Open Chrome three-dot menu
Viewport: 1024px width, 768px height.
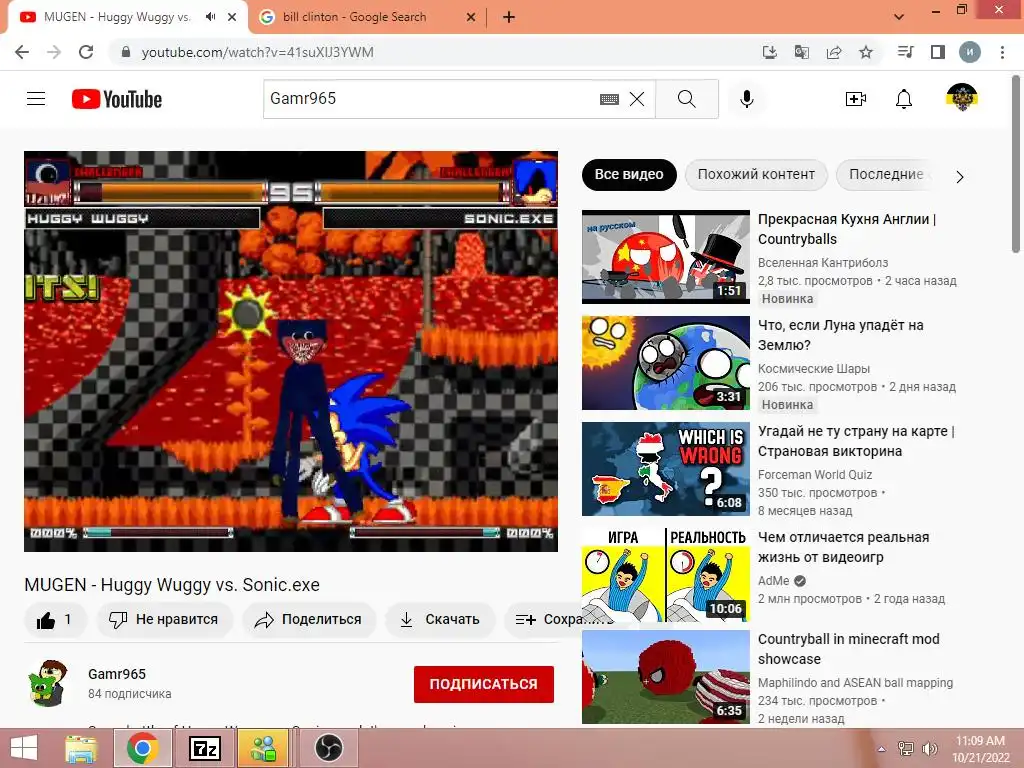(x=1002, y=52)
